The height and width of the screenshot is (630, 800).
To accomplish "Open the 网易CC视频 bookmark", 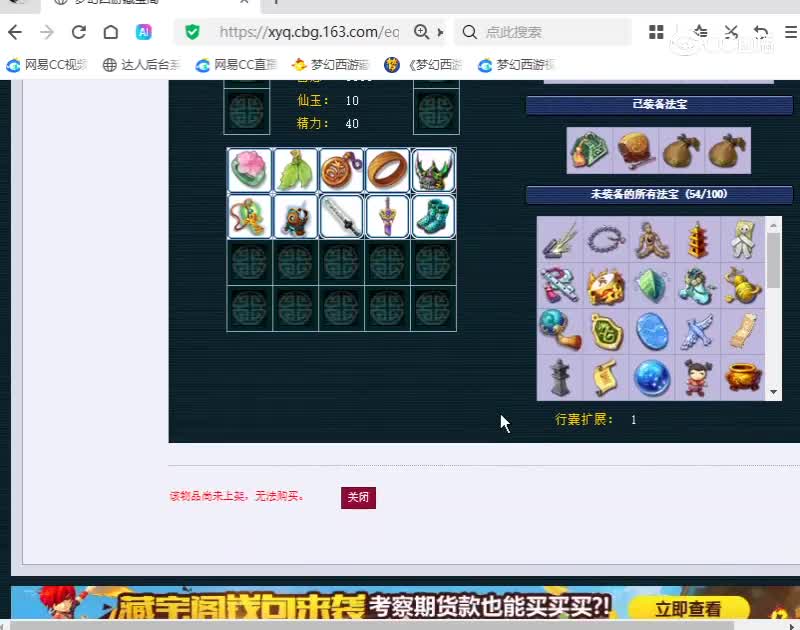I will [47, 65].
